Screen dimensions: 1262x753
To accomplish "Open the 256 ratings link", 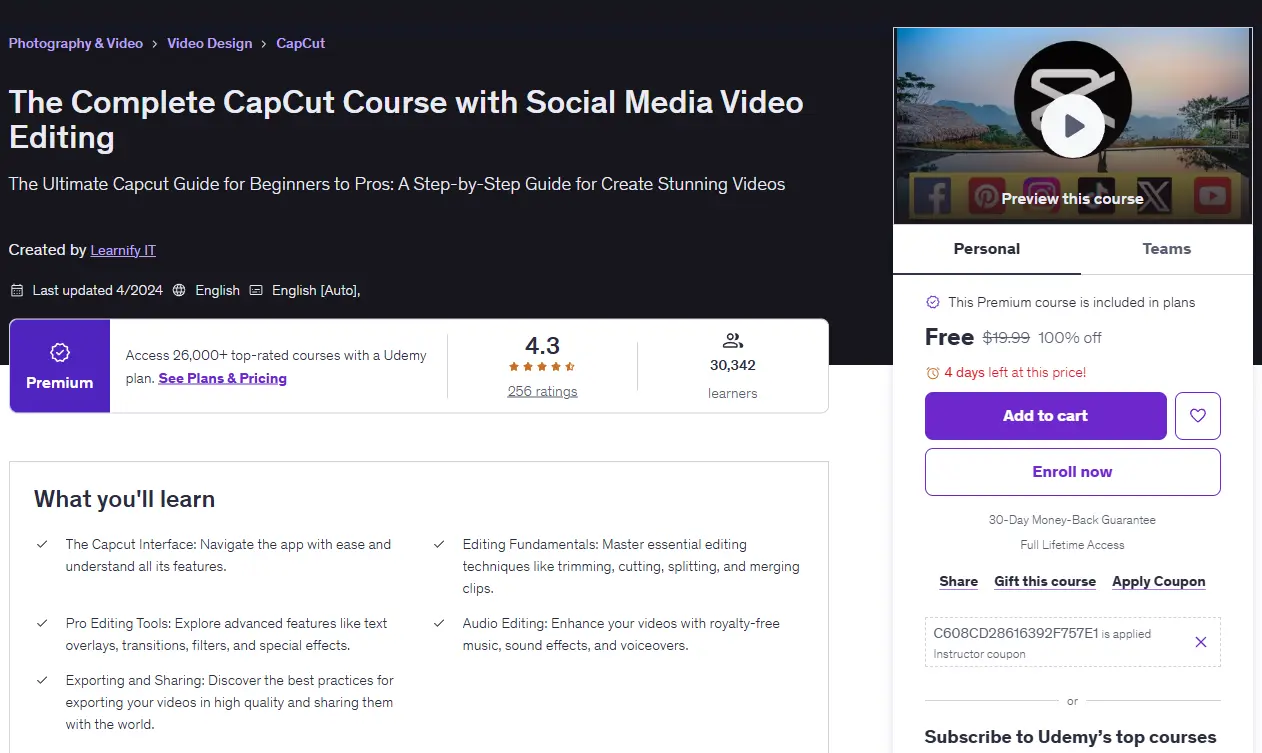I will click(x=542, y=391).
